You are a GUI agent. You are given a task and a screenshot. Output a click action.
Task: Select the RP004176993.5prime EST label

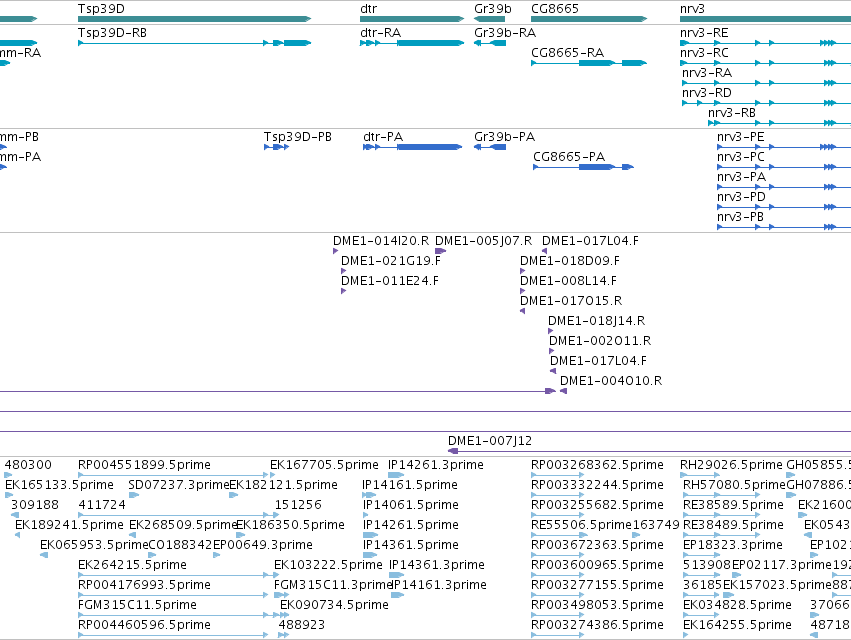click(144, 586)
